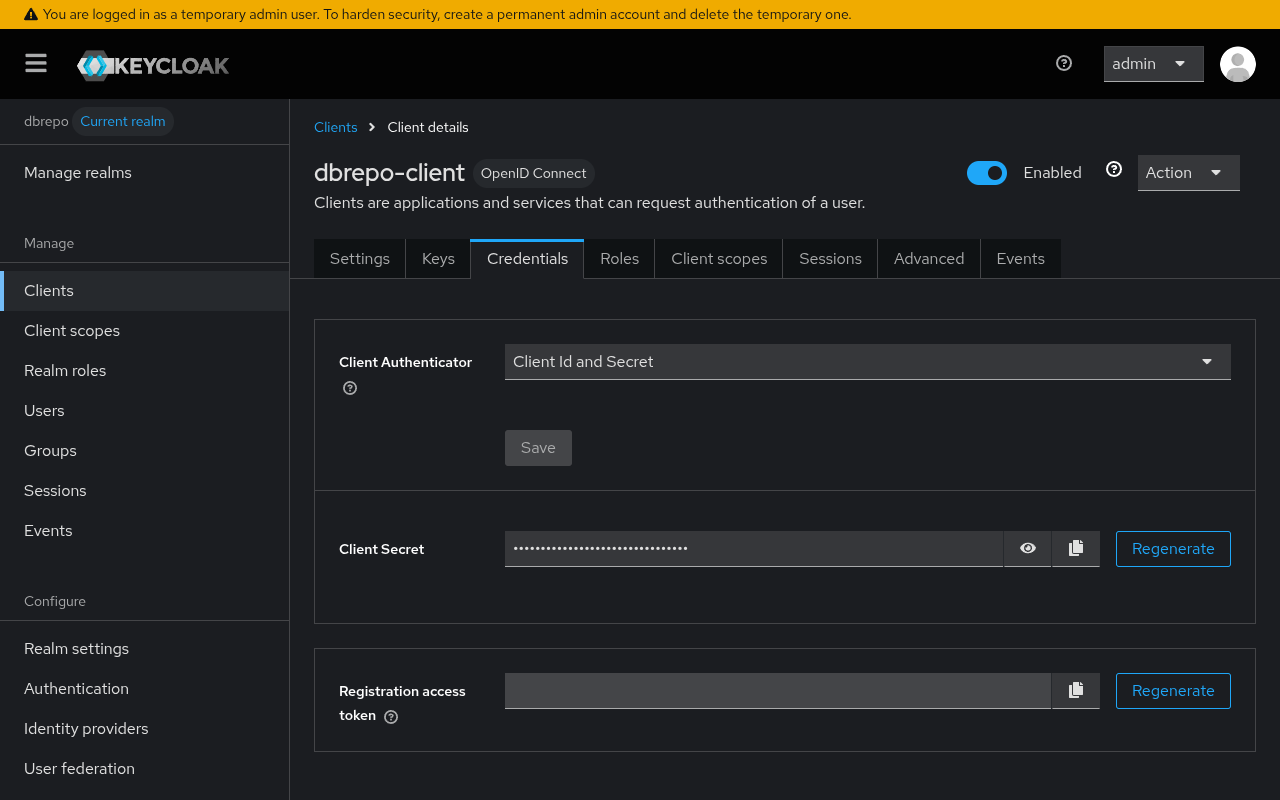
Task: Disable the dbrepo-client using the Enabled toggle
Action: point(987,172)
